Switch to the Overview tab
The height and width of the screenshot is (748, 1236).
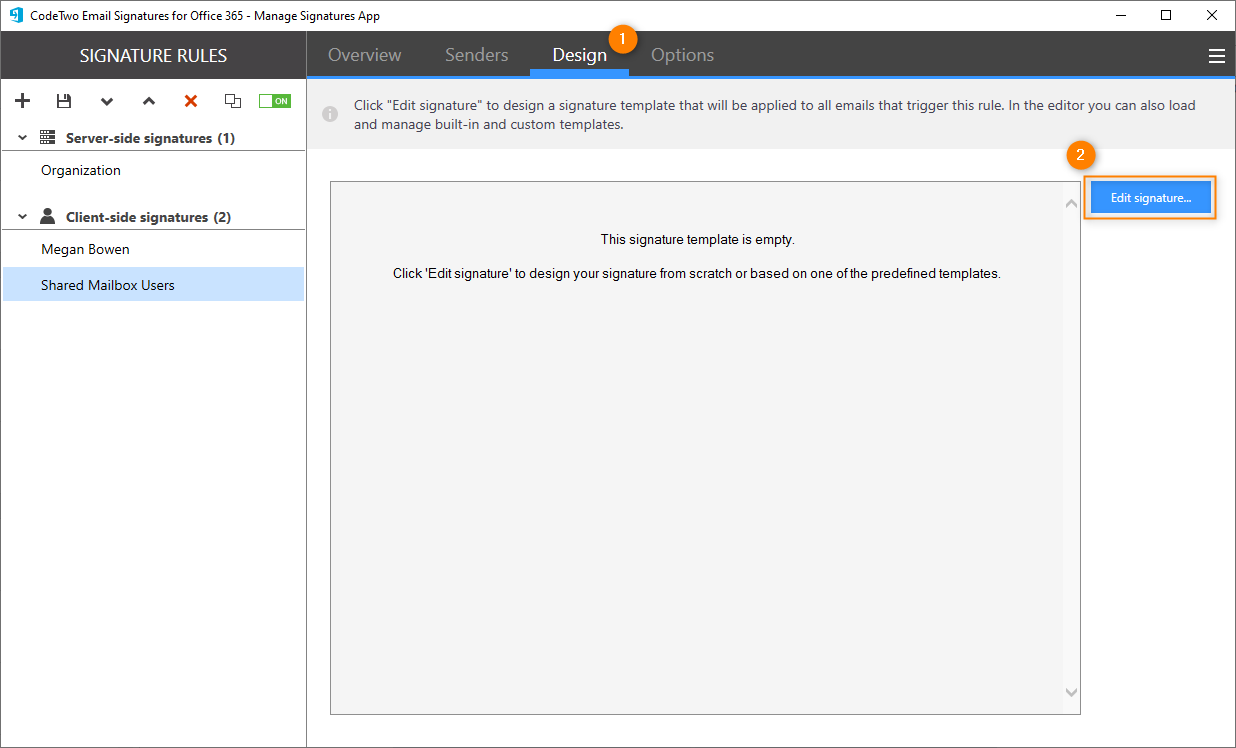click(364, 55)
